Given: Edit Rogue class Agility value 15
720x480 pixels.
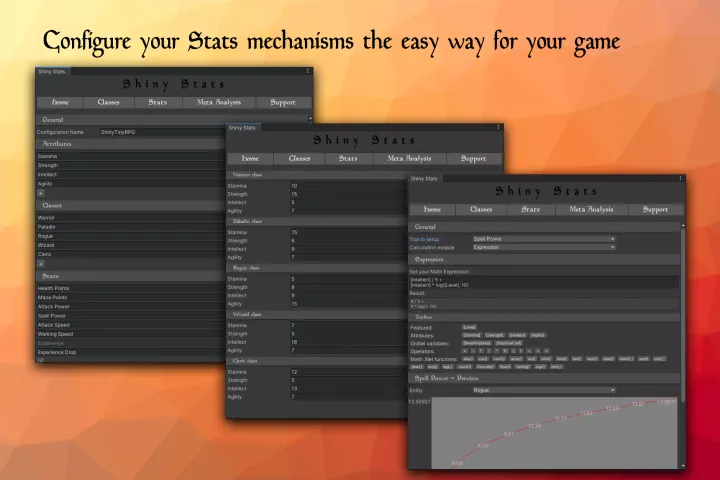Looking at the screenshot, I should point(349,304).
